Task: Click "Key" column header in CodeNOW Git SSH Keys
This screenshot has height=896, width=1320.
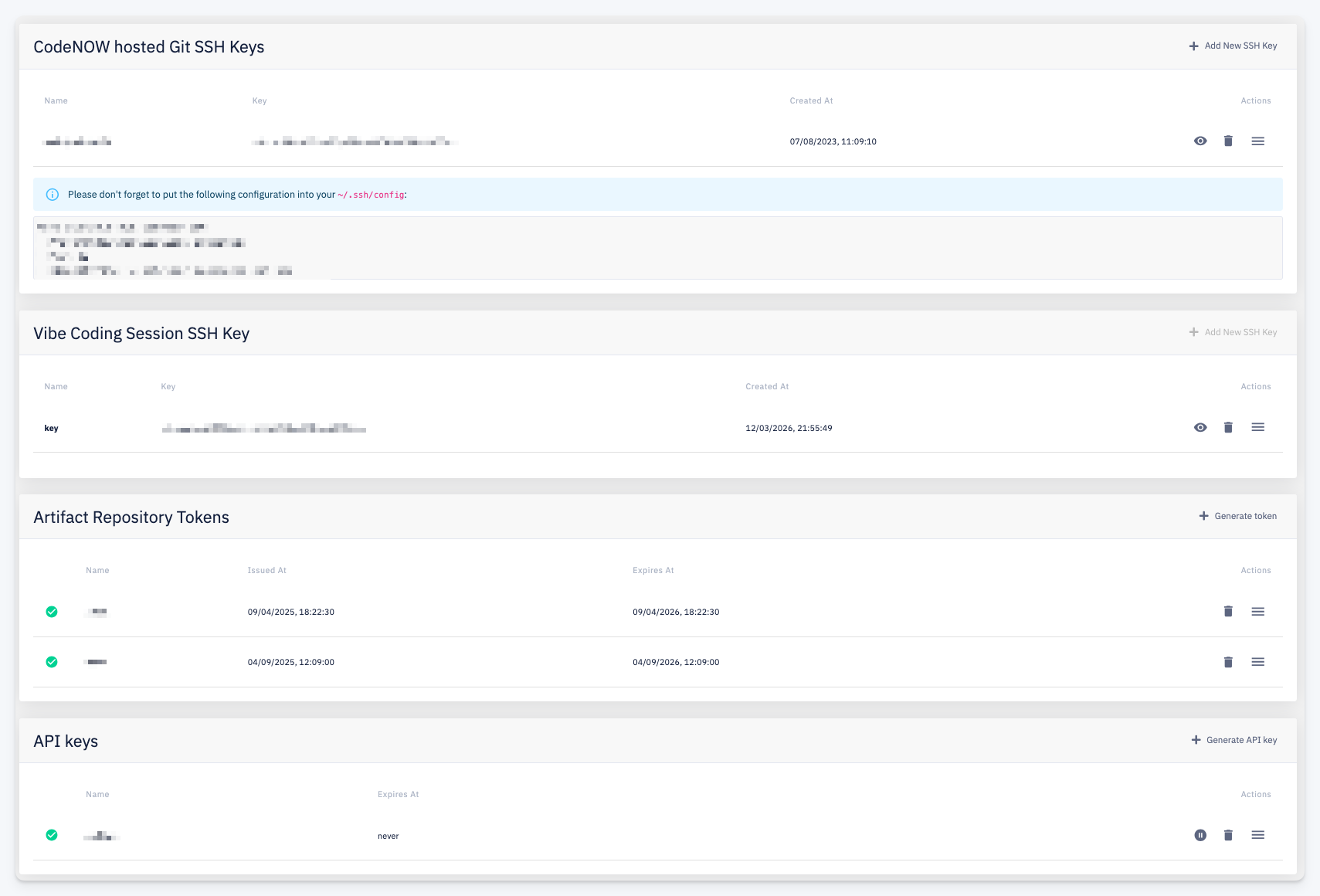Action: (x=260, y=100)
